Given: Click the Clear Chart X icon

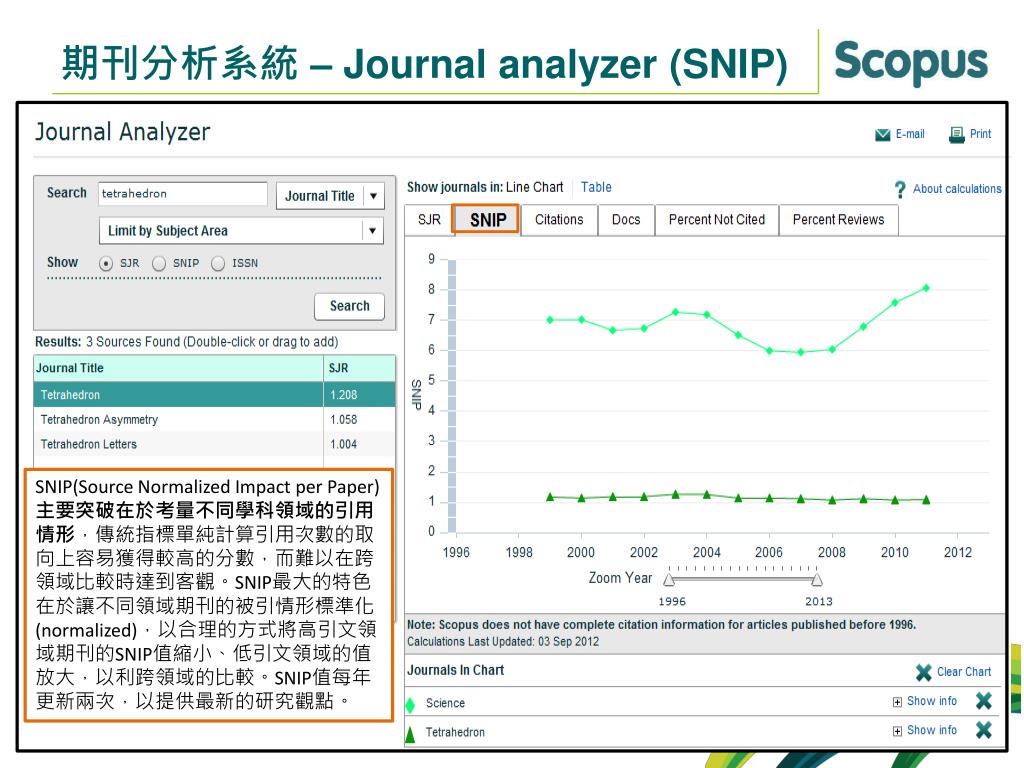Looking at the screenshot, I should coord(923,672).
